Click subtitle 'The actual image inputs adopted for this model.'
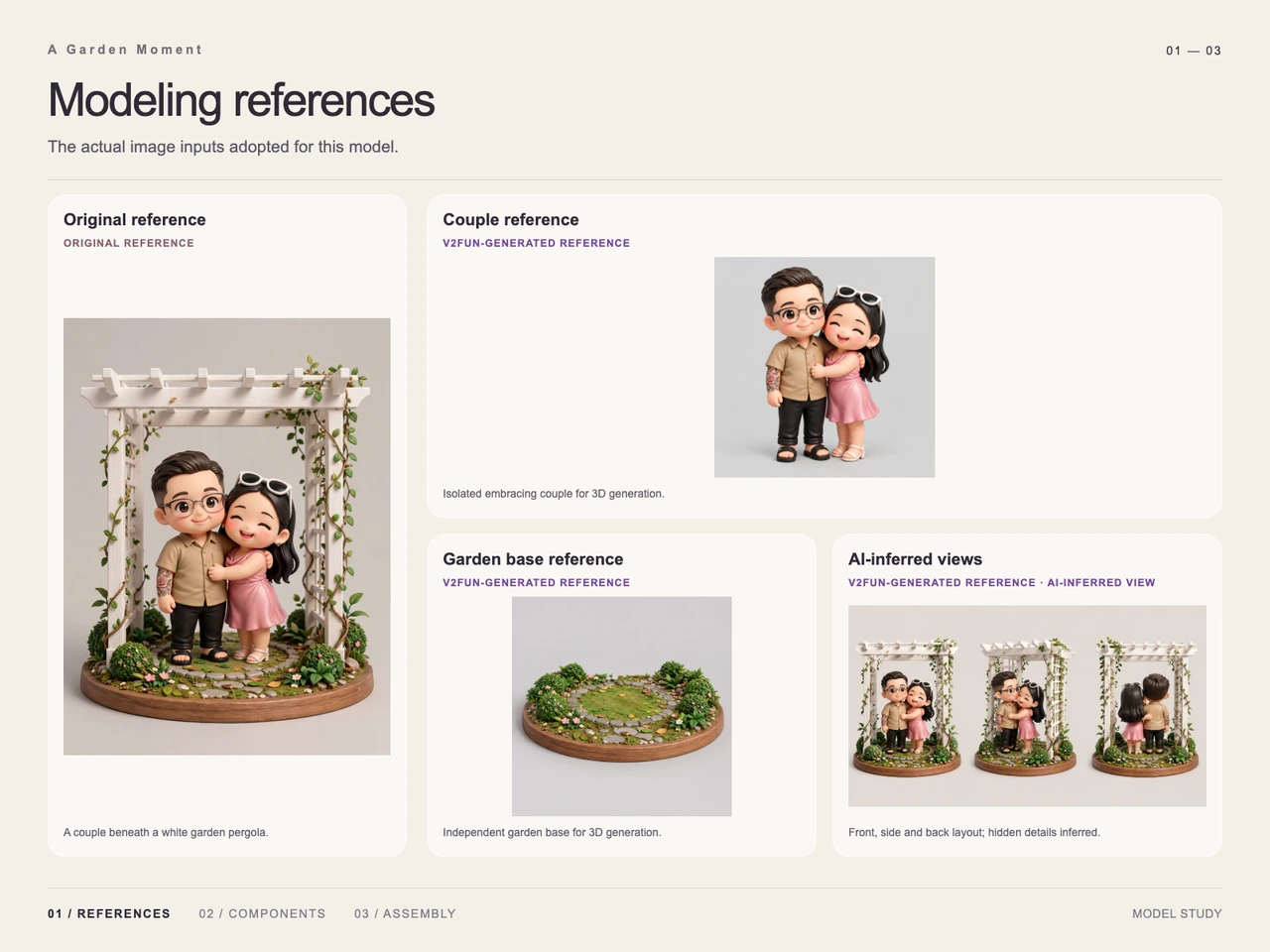 click(x=223, y=147)
